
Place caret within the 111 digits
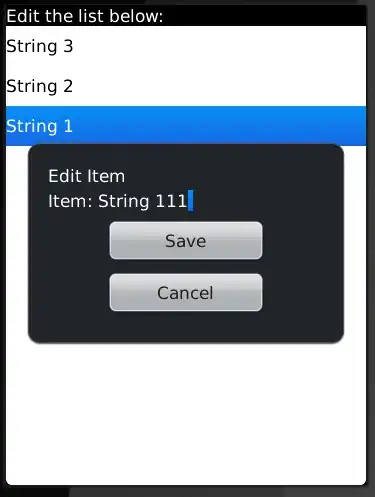[x=171, y=201]
